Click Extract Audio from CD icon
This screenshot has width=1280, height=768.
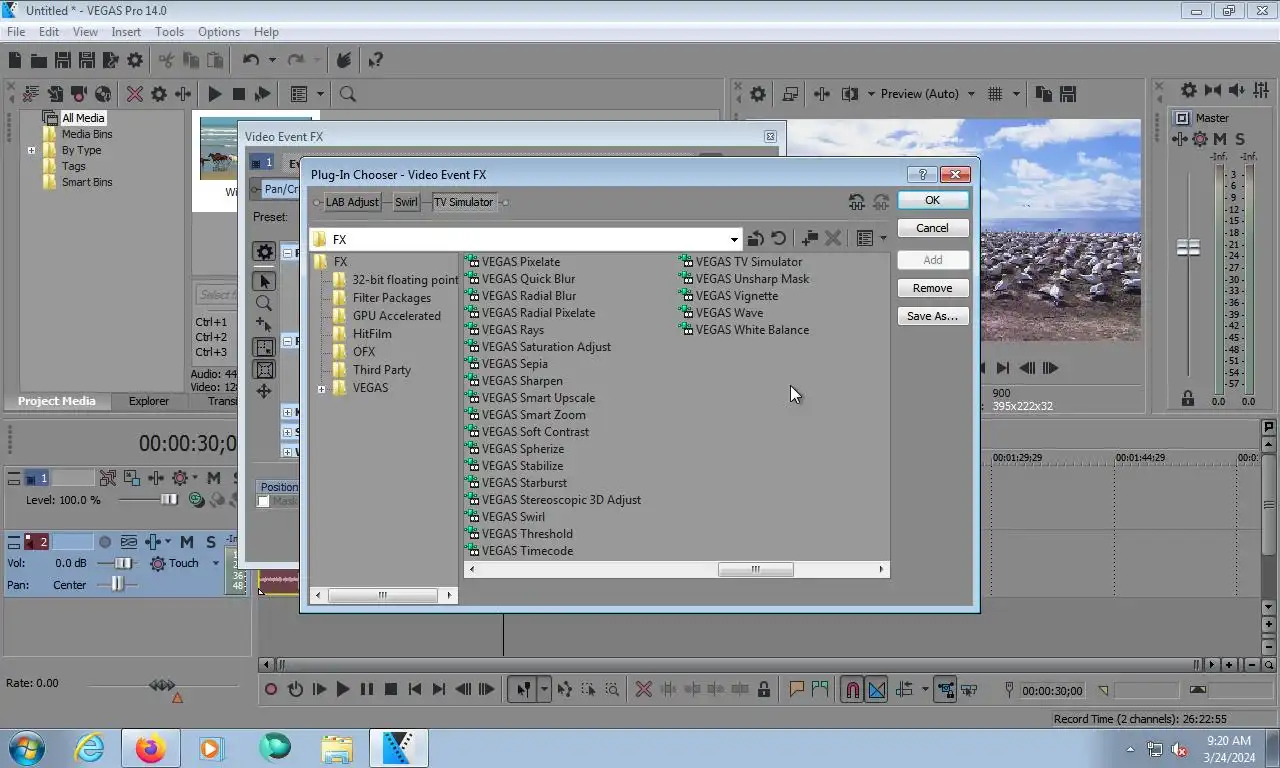[x=103, y=94]
